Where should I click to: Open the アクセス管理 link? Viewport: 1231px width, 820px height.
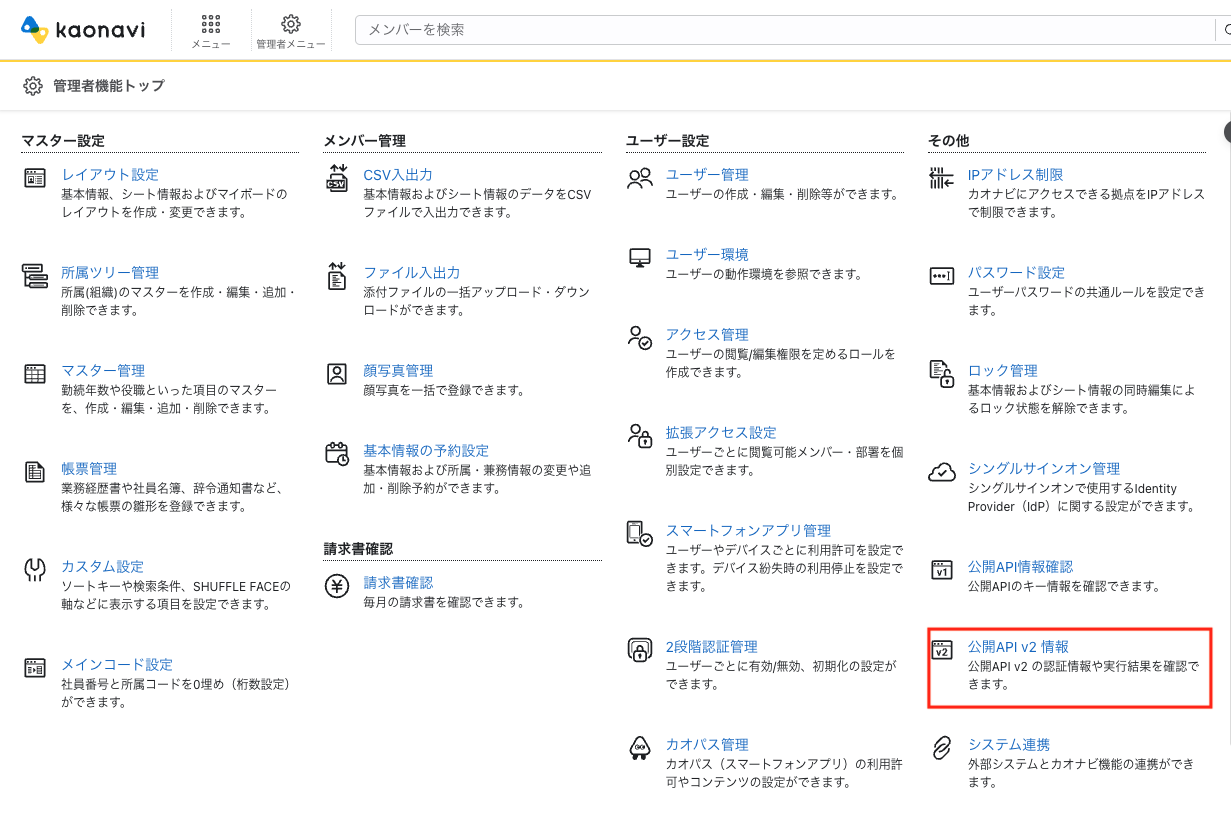pyautogui.click(x=707, y=334)
